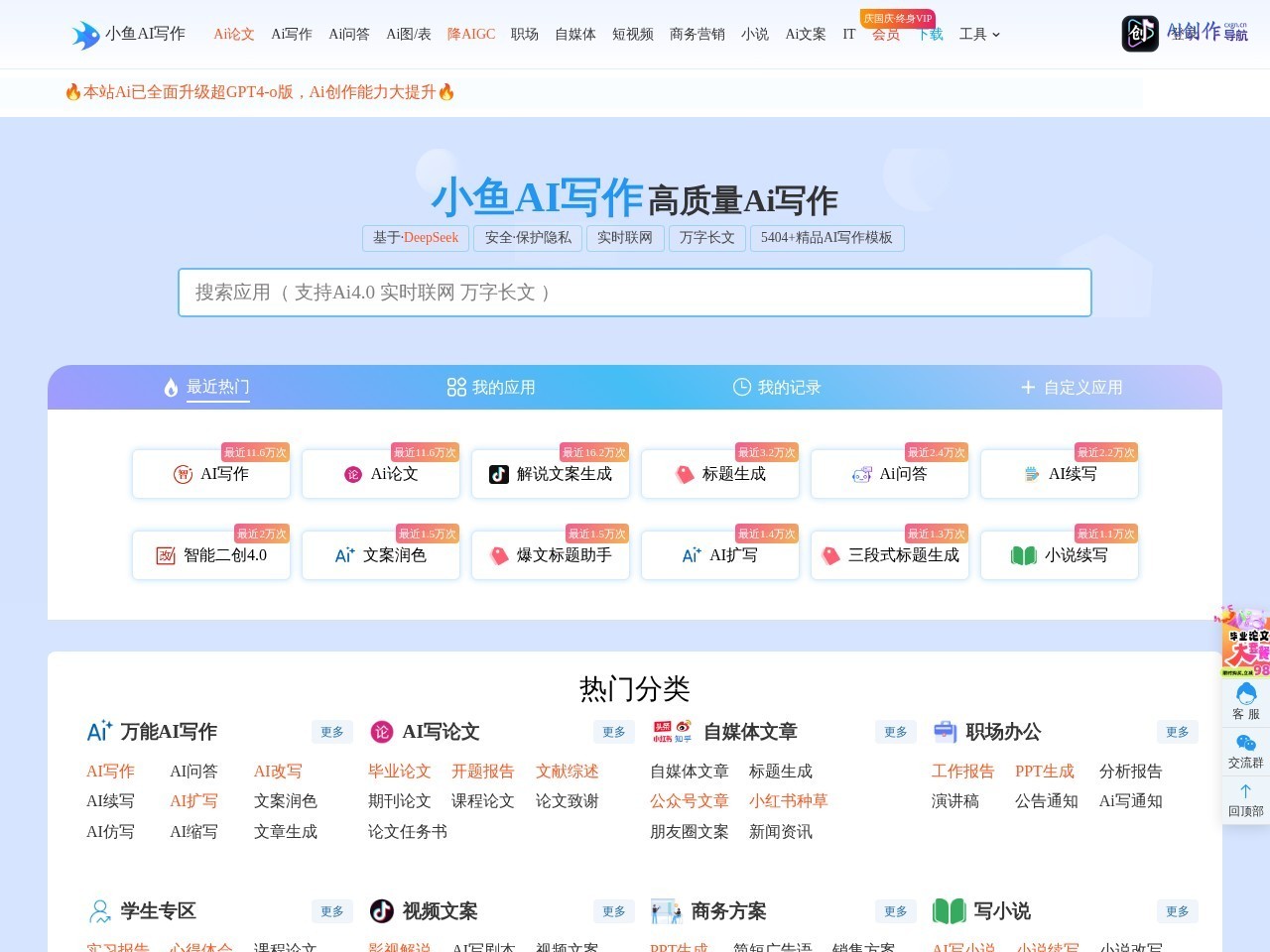This screenshot has width=1270, height=952.
Task: Click the tag icon on 三段式标题生成
Action: [830, 556]
